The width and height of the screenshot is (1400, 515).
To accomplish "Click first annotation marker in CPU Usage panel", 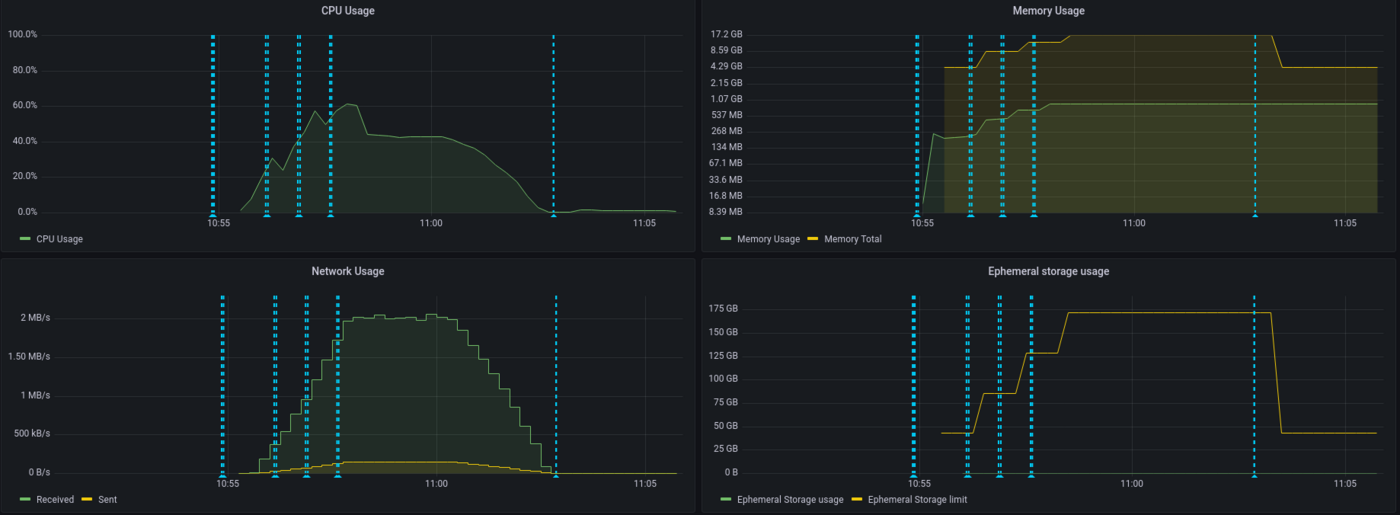I will (213, 214).
